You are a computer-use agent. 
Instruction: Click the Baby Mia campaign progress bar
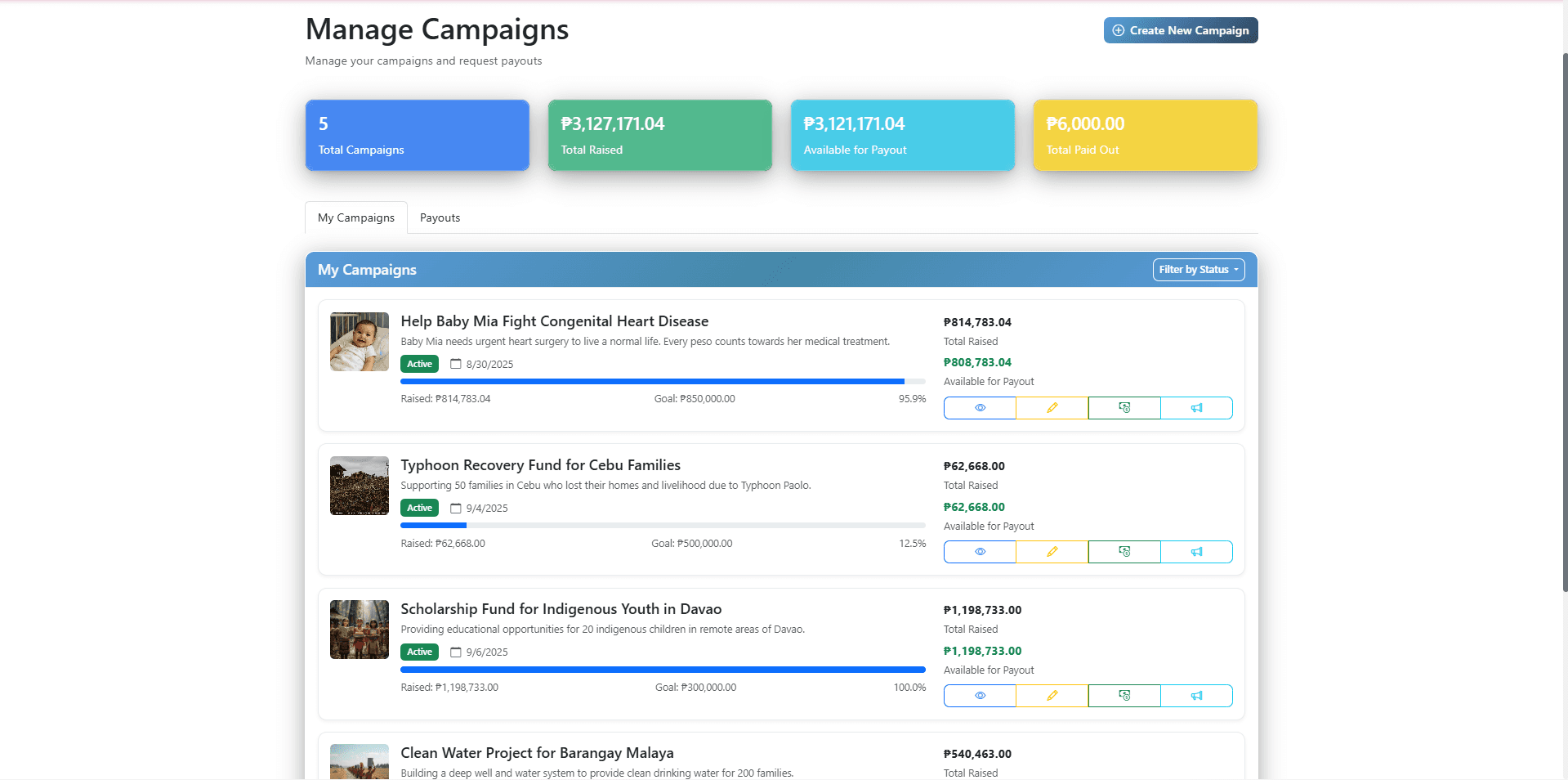[x=663, y=381]
